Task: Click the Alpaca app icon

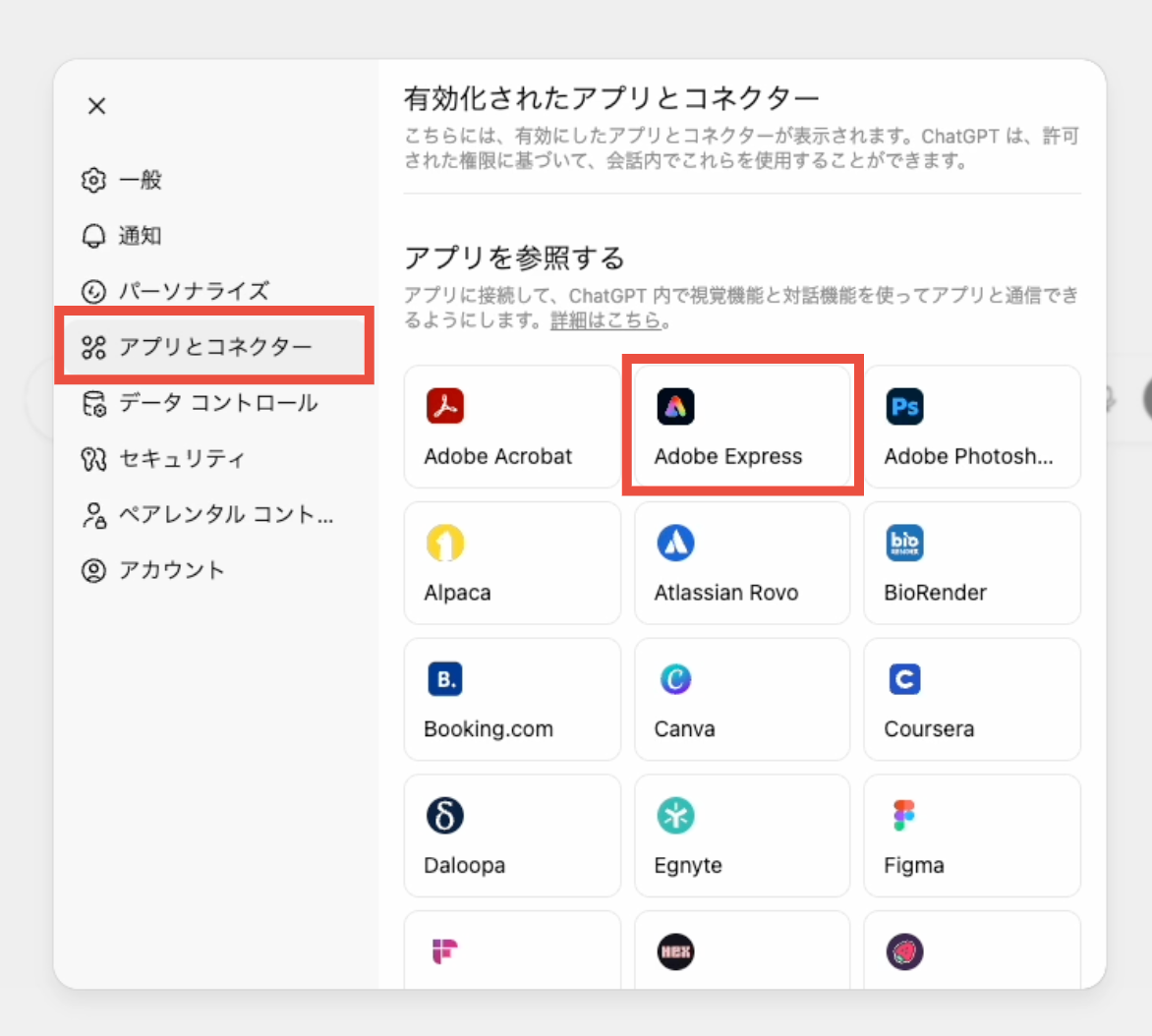Action: coord(444,543)
